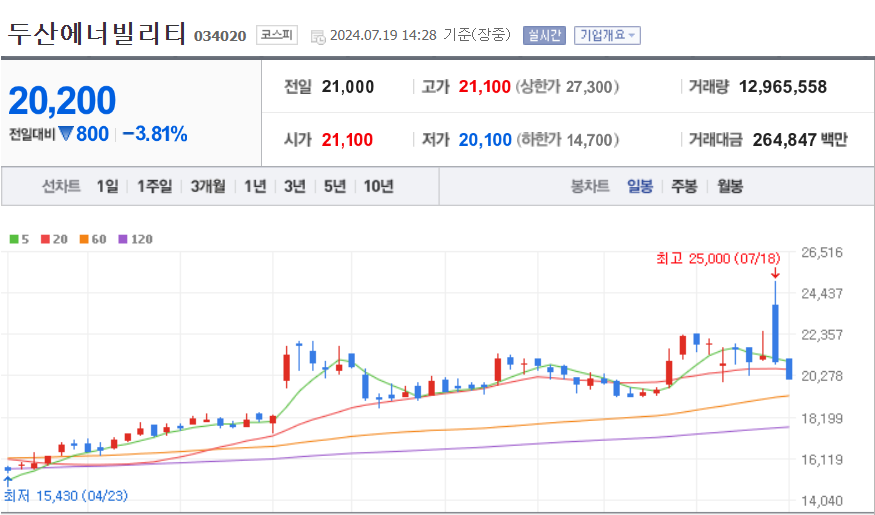Image resolution: width=875 pixels, height=515 pixels.
Task: Switch to 일봉 daily candle chart
Action: 640,186
